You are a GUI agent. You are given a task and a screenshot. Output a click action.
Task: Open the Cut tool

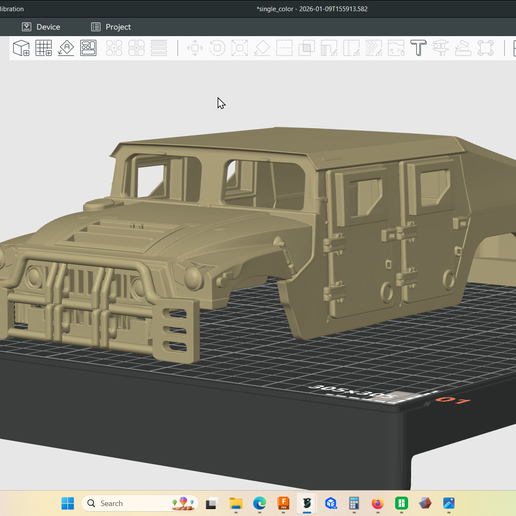click(x=284, y=48)
